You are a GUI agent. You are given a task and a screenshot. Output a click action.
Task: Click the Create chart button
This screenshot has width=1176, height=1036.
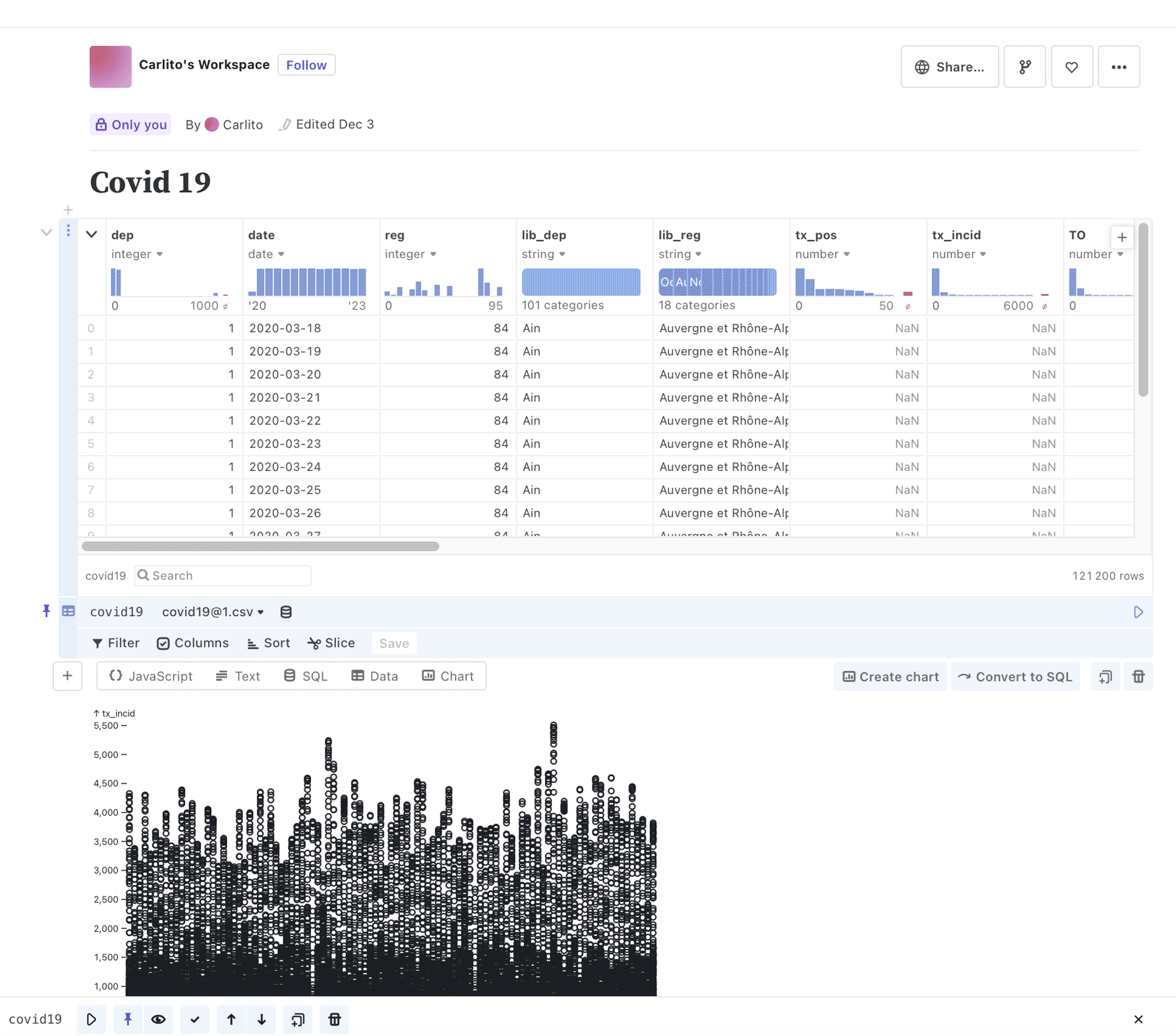(x=890, y=677)
